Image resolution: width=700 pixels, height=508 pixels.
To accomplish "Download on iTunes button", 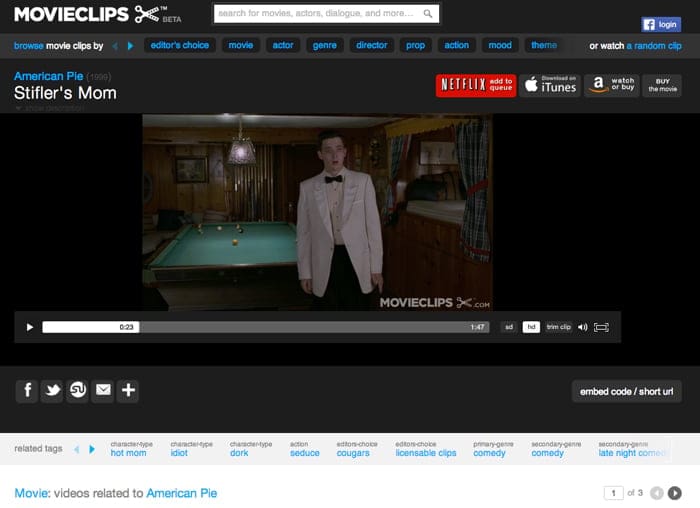I will [x=550, y=85].
